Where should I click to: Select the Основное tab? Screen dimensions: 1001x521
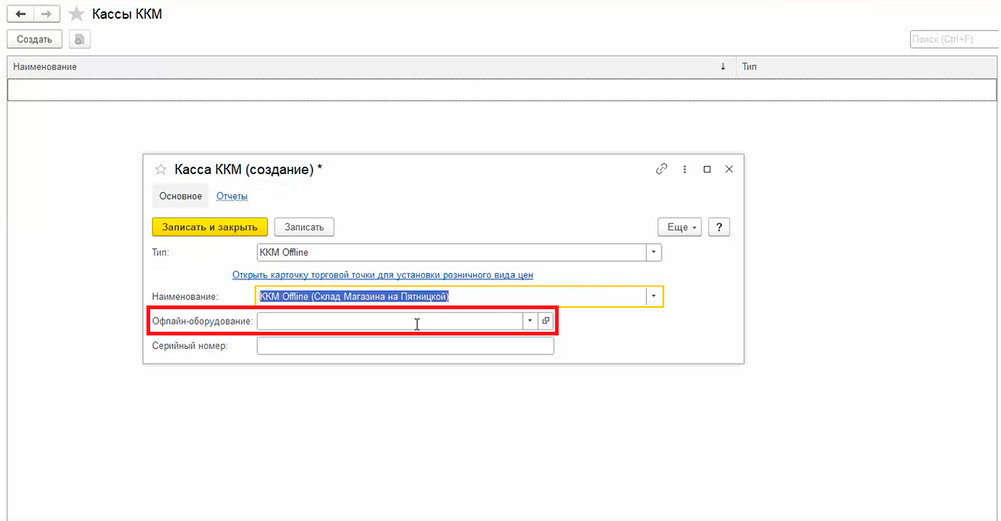pyautogui.click(x=180, y=196)
